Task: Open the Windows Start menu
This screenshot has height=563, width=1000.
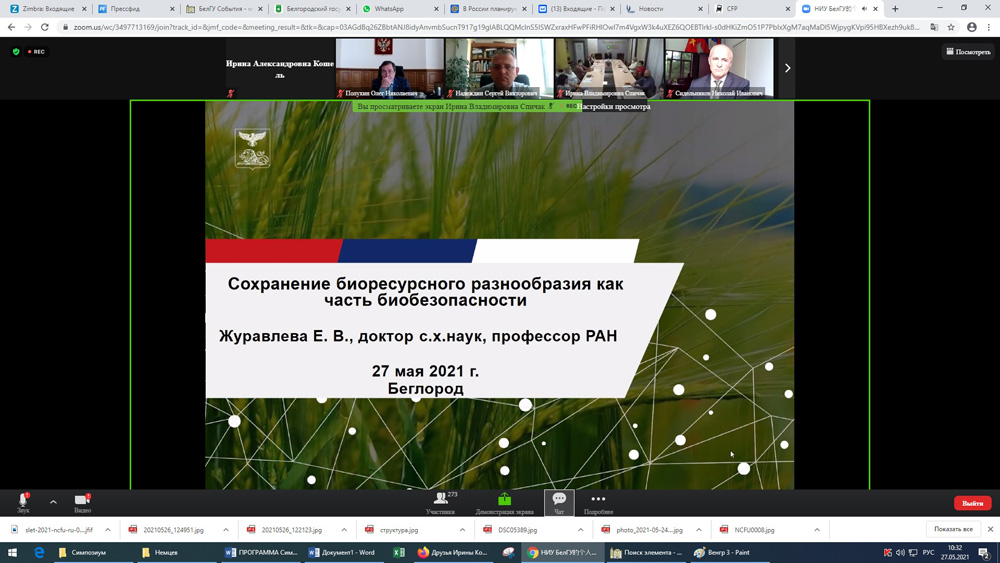Action: tap(12, 552)
